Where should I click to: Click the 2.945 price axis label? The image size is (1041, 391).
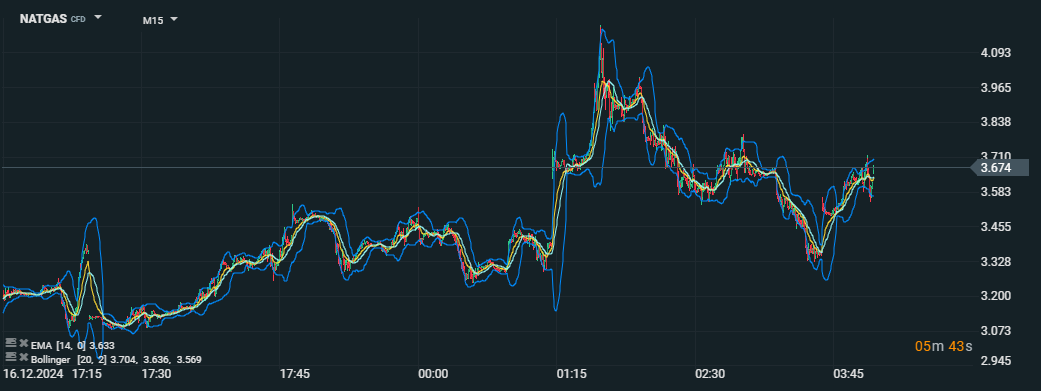996,361
